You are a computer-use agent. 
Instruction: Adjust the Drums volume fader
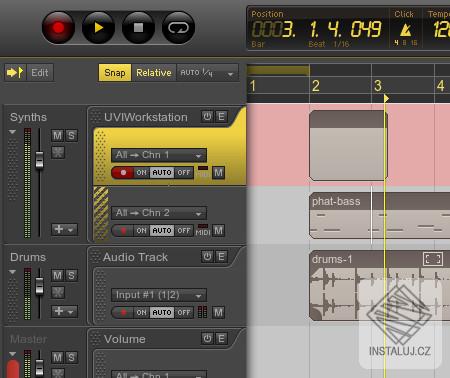point(39,286)
